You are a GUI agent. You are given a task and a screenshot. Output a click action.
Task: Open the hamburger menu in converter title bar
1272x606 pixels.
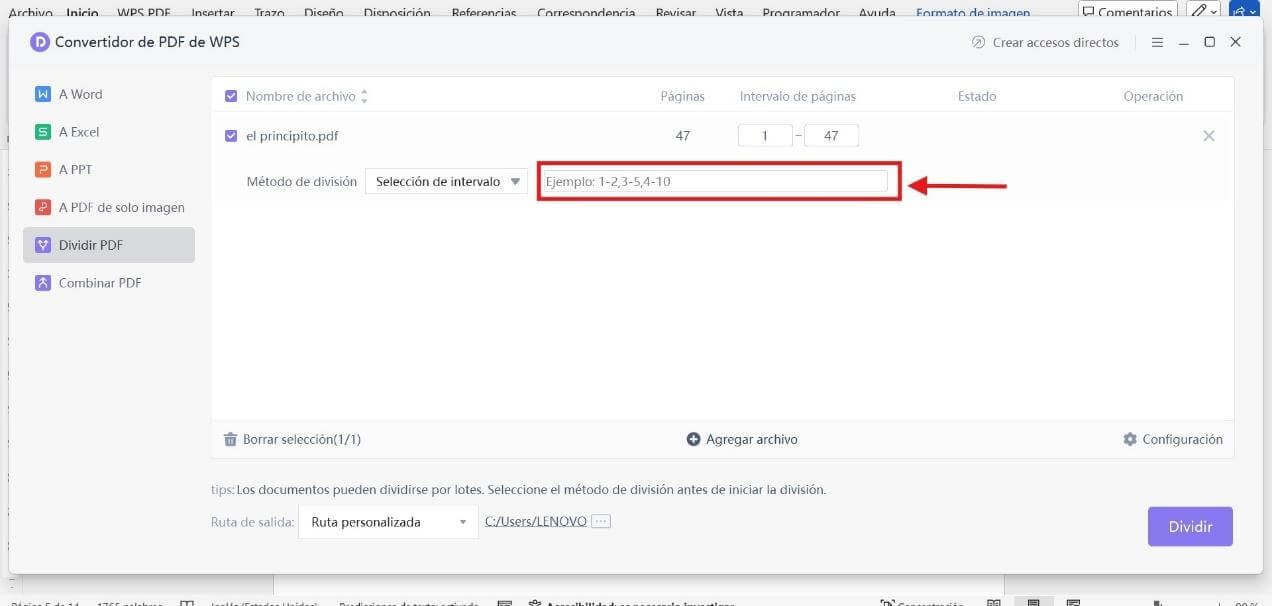pos(1157,43)
